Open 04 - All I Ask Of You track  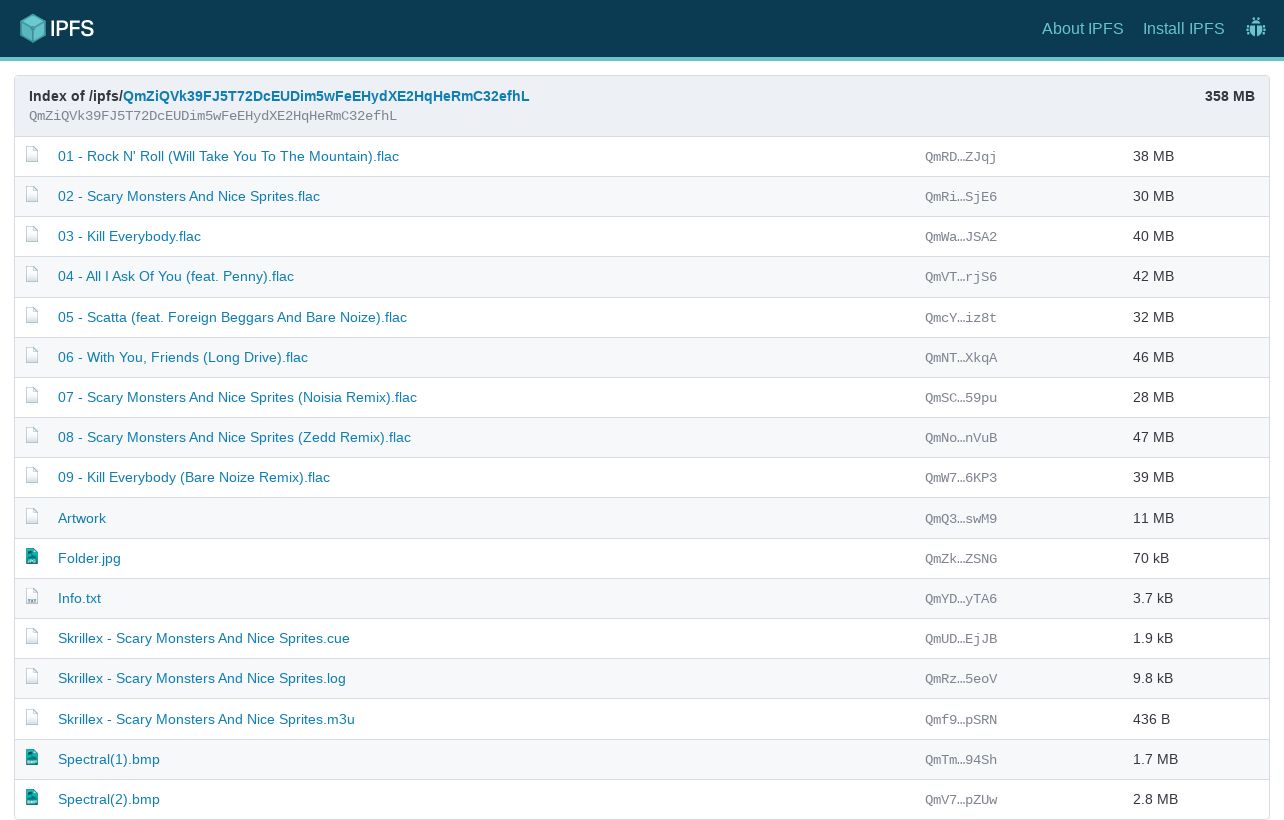pyautogui.click(x=176, y=276)
